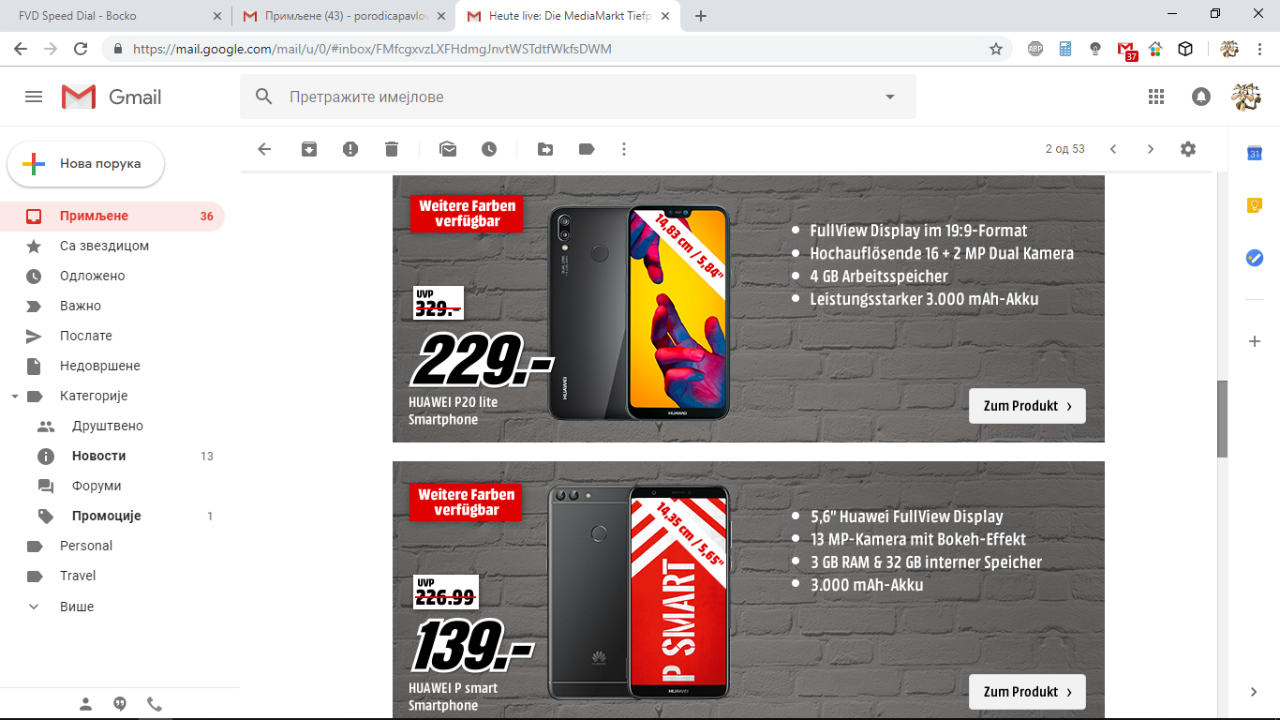Toggle the main menu hamburger
Image resolution: width=1280 pixels, height=720 pixels.
click(34, 97)
